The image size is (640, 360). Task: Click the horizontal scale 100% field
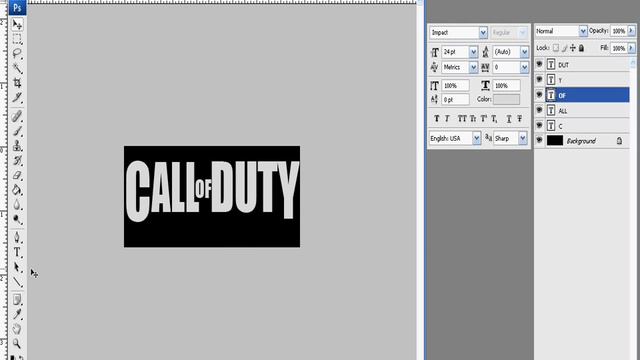coord(507,86)
